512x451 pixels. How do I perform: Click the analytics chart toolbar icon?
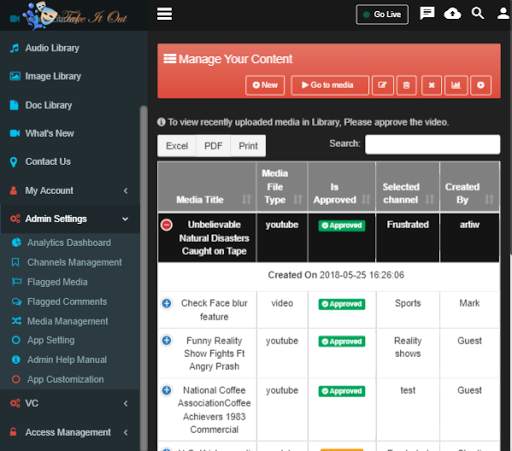point(456,85)
